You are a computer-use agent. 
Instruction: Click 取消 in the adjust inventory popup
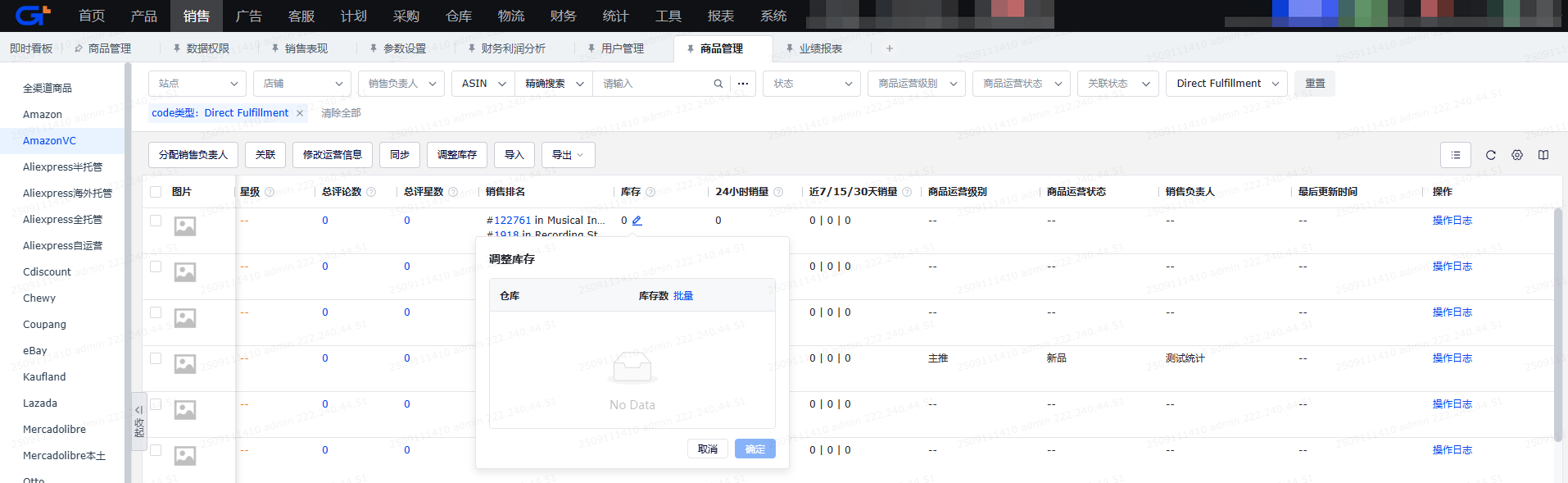tap(707, 449)
